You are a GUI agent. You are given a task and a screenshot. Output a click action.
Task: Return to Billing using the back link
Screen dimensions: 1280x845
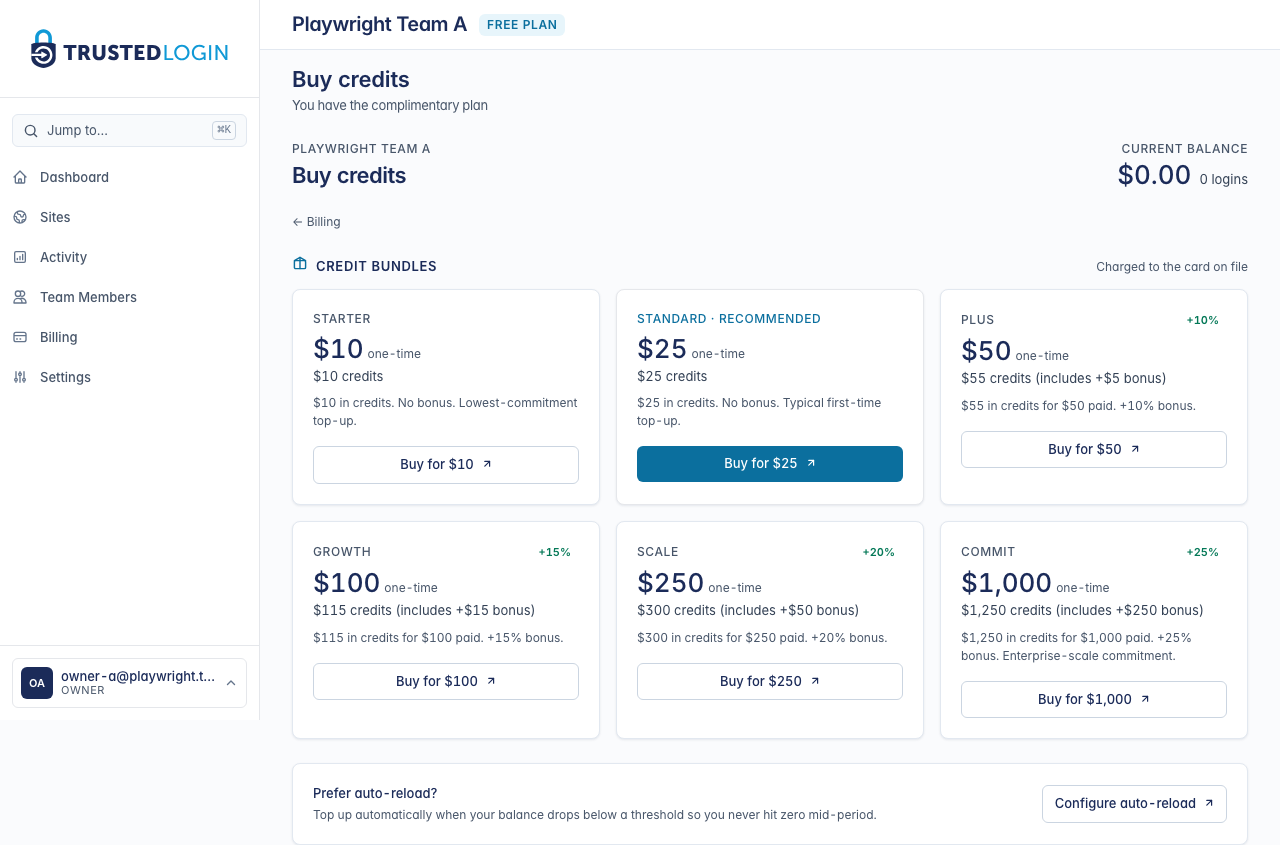(x=316, y=221)
